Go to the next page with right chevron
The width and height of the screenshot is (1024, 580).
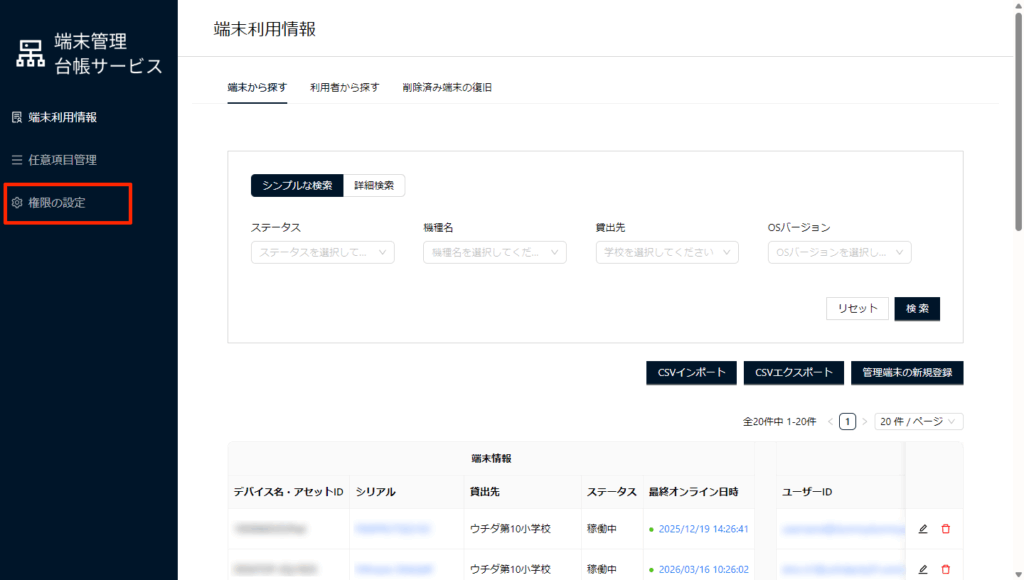tap(865, 422)
